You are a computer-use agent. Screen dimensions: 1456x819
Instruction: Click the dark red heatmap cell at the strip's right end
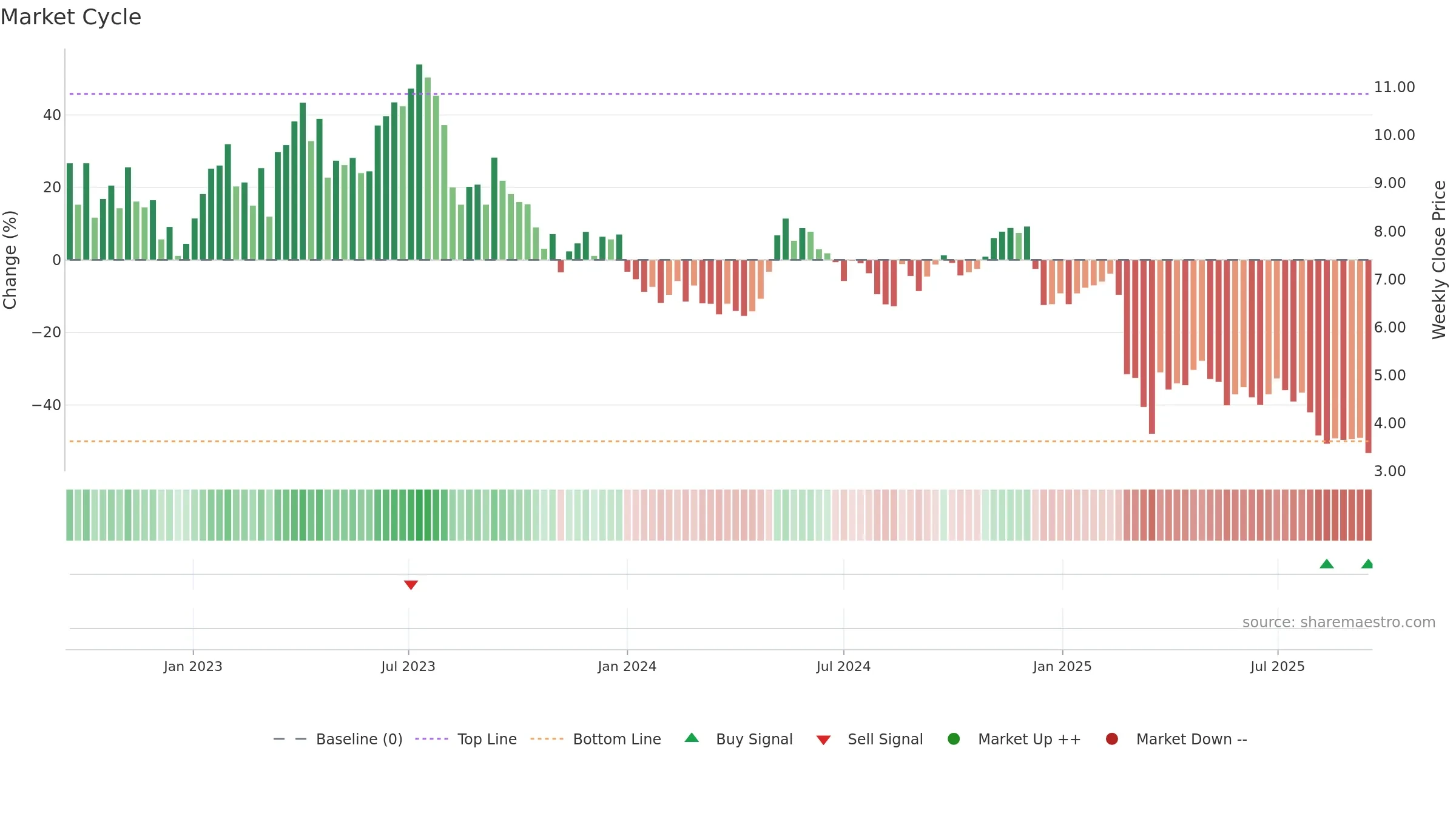point(1368,515)
